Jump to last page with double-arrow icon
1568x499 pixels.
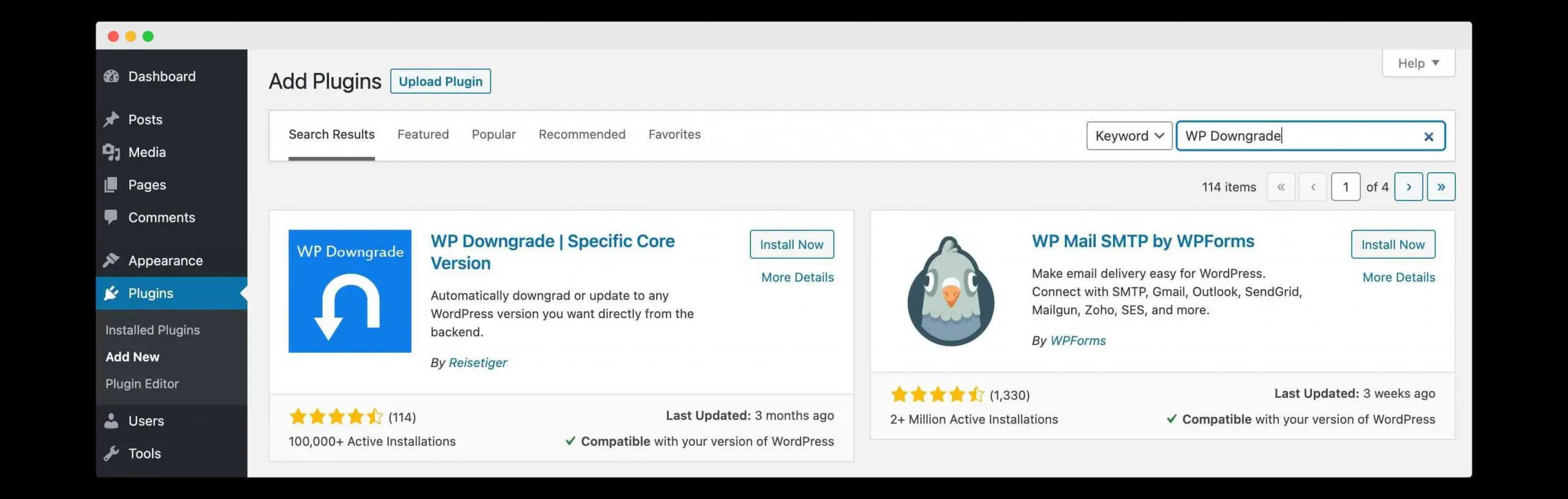point(1441,186)
